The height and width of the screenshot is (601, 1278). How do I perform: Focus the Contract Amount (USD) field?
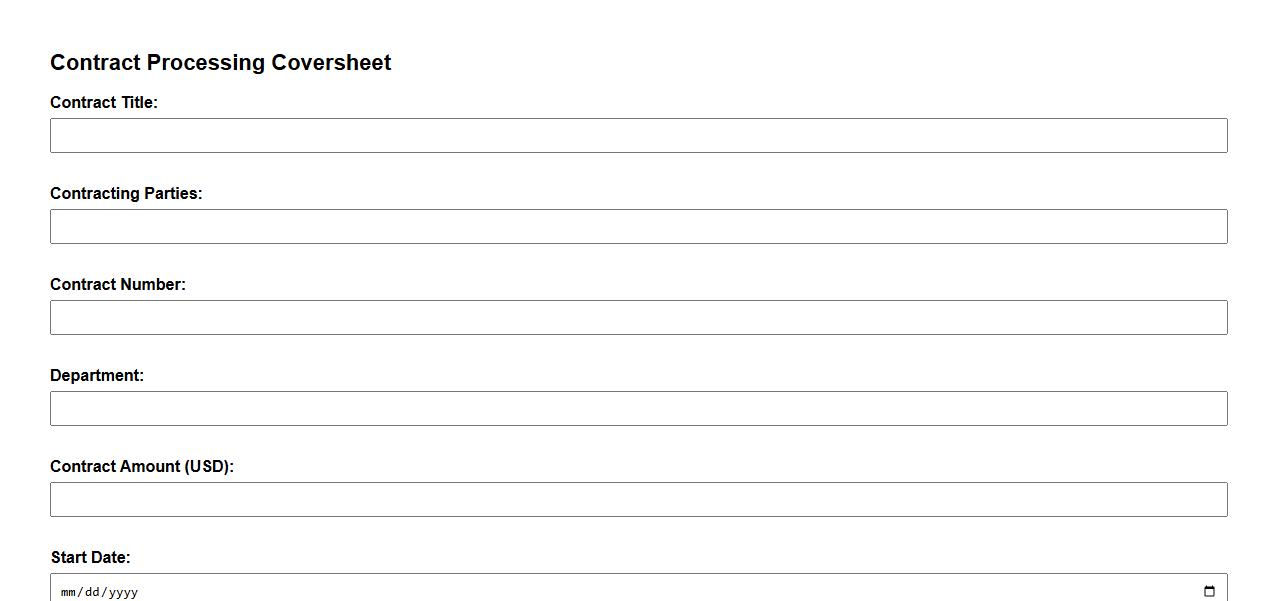[638, 500]
